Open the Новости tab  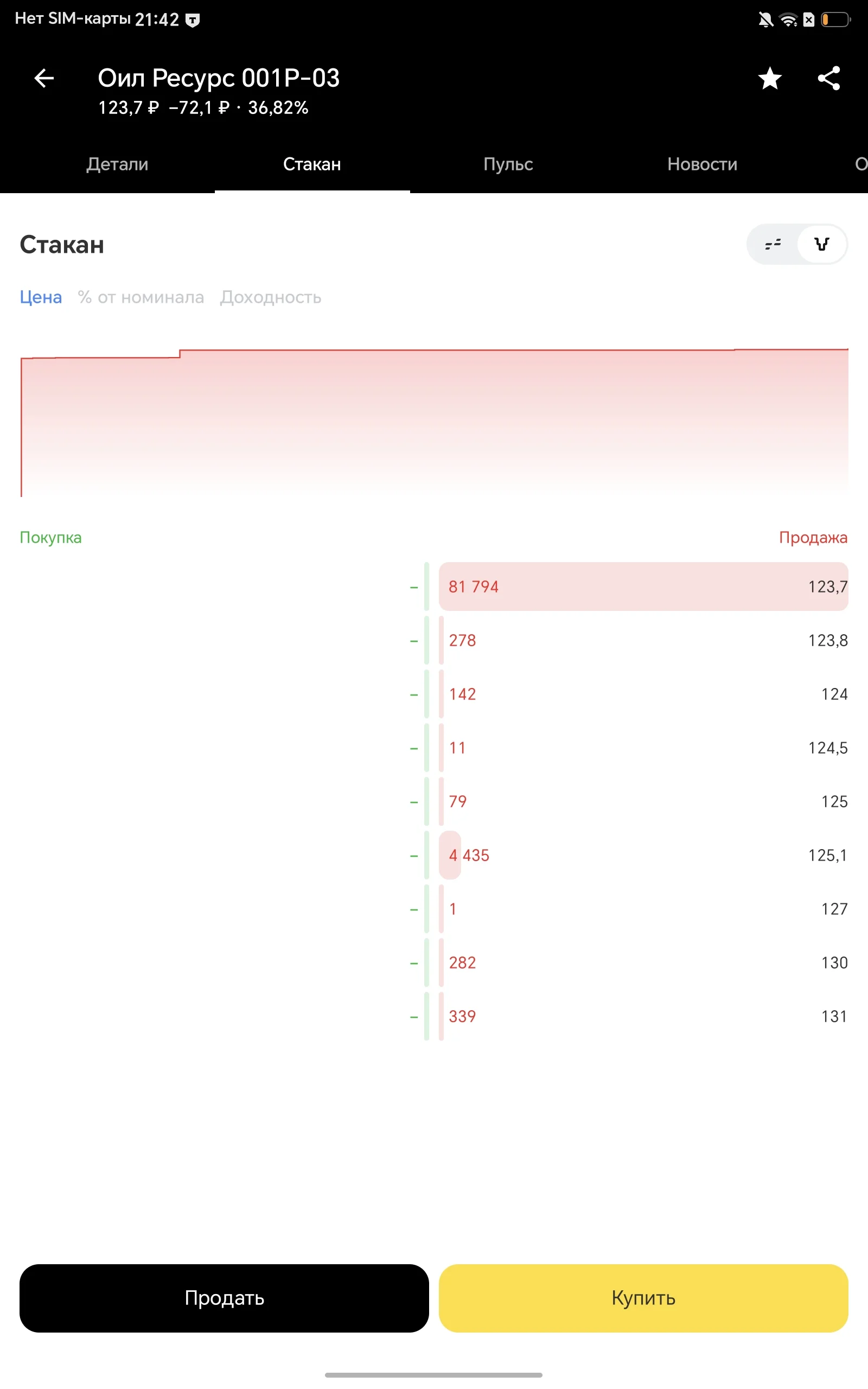(x=702, y=164)
